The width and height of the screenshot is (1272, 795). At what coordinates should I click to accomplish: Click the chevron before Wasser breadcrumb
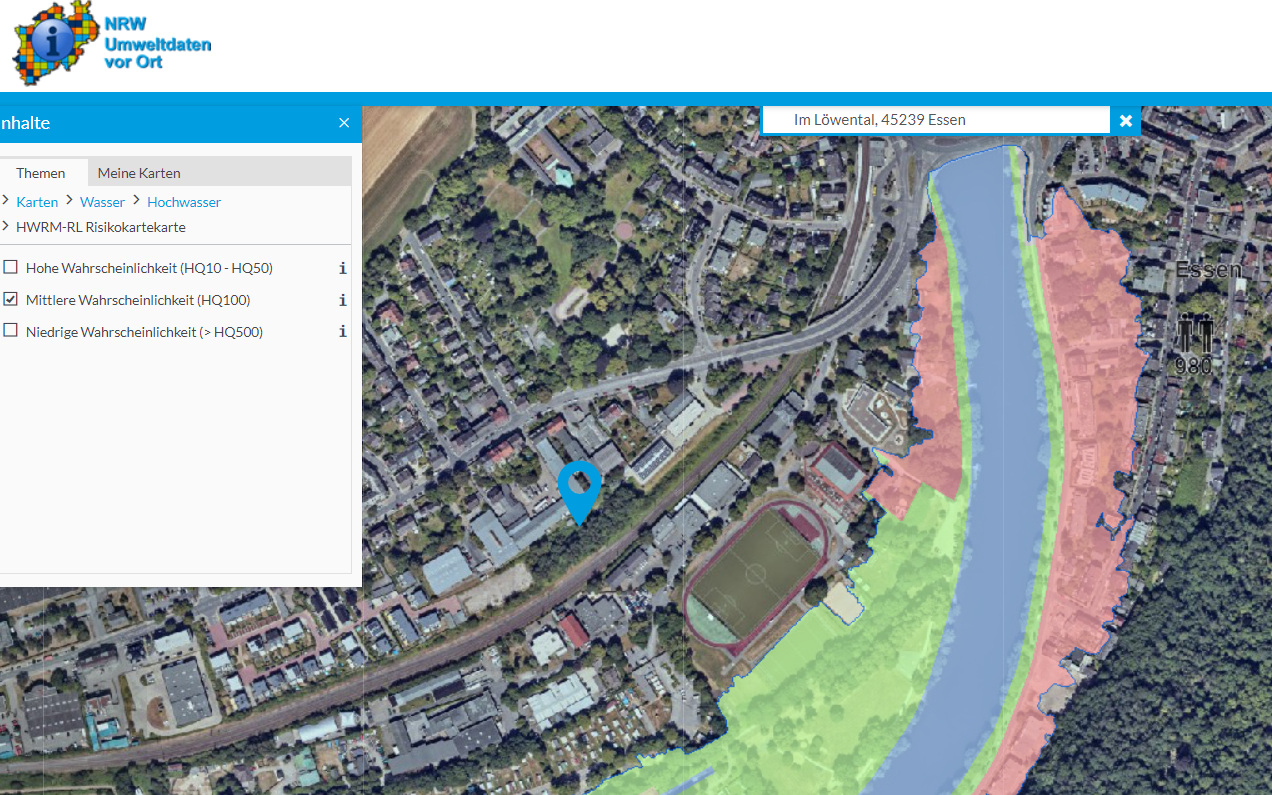[x=69, y=201]
